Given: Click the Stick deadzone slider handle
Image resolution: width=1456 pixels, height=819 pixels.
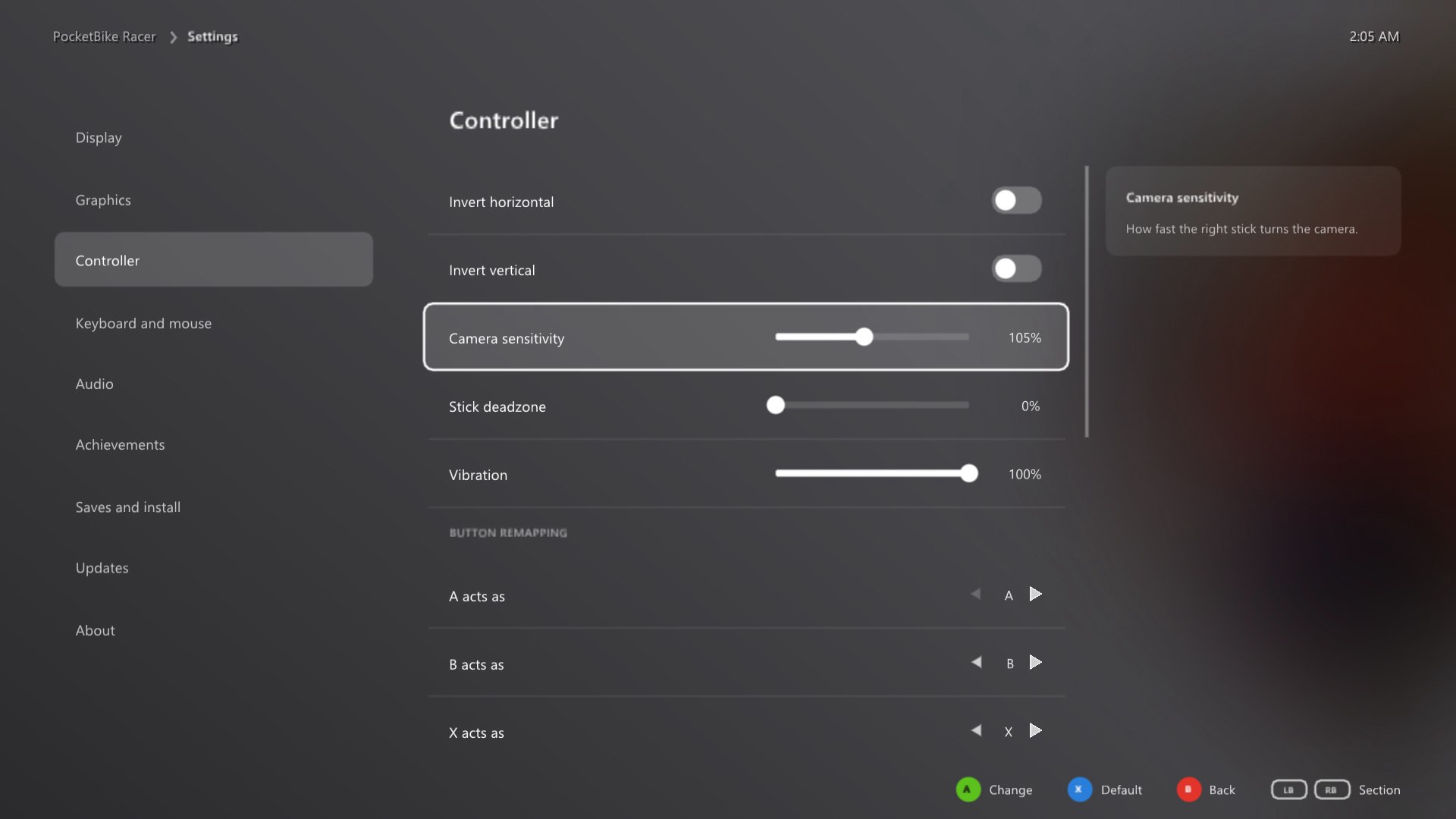Looking at the screenshot, I should click(775, 405).
